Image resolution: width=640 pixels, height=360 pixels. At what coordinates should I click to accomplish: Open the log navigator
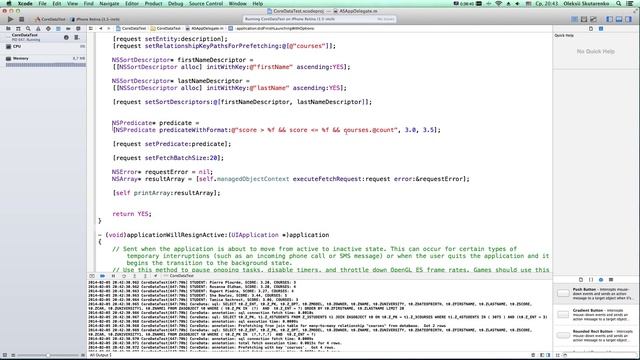[x=78, y=29]
